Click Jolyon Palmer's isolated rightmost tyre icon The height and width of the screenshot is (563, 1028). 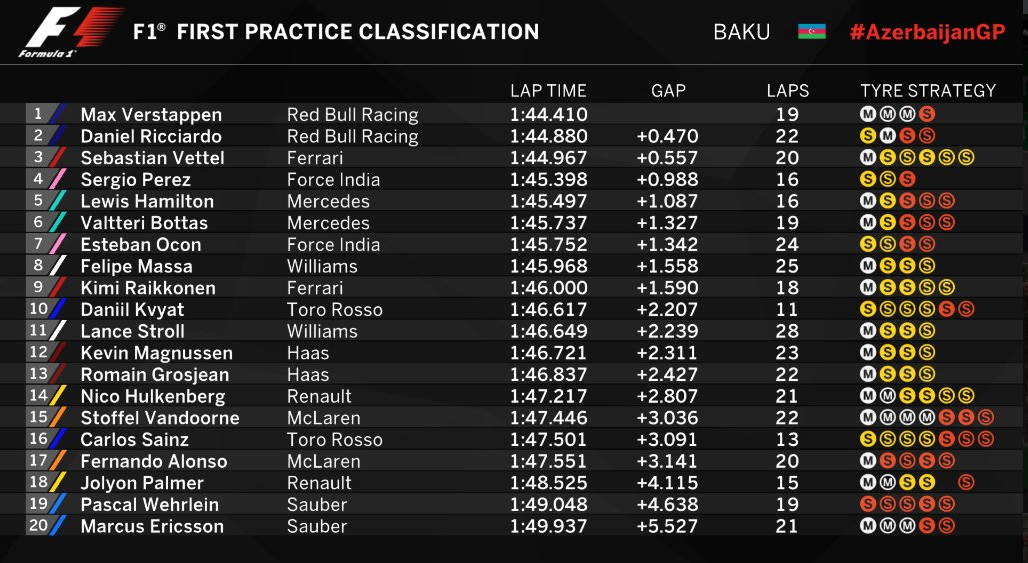click(966, 482)
